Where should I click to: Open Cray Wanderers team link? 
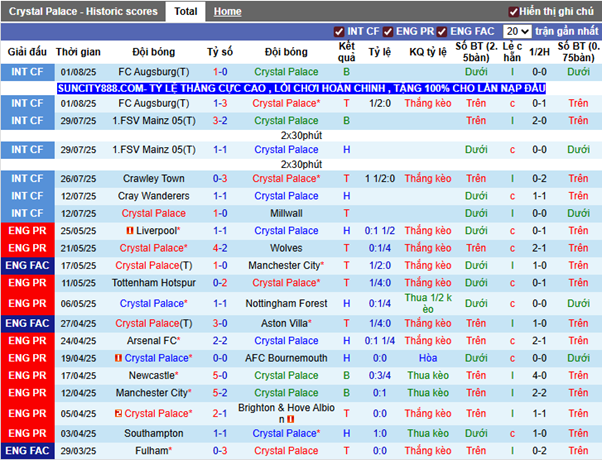pyautogui.click(x=154, y=196)
